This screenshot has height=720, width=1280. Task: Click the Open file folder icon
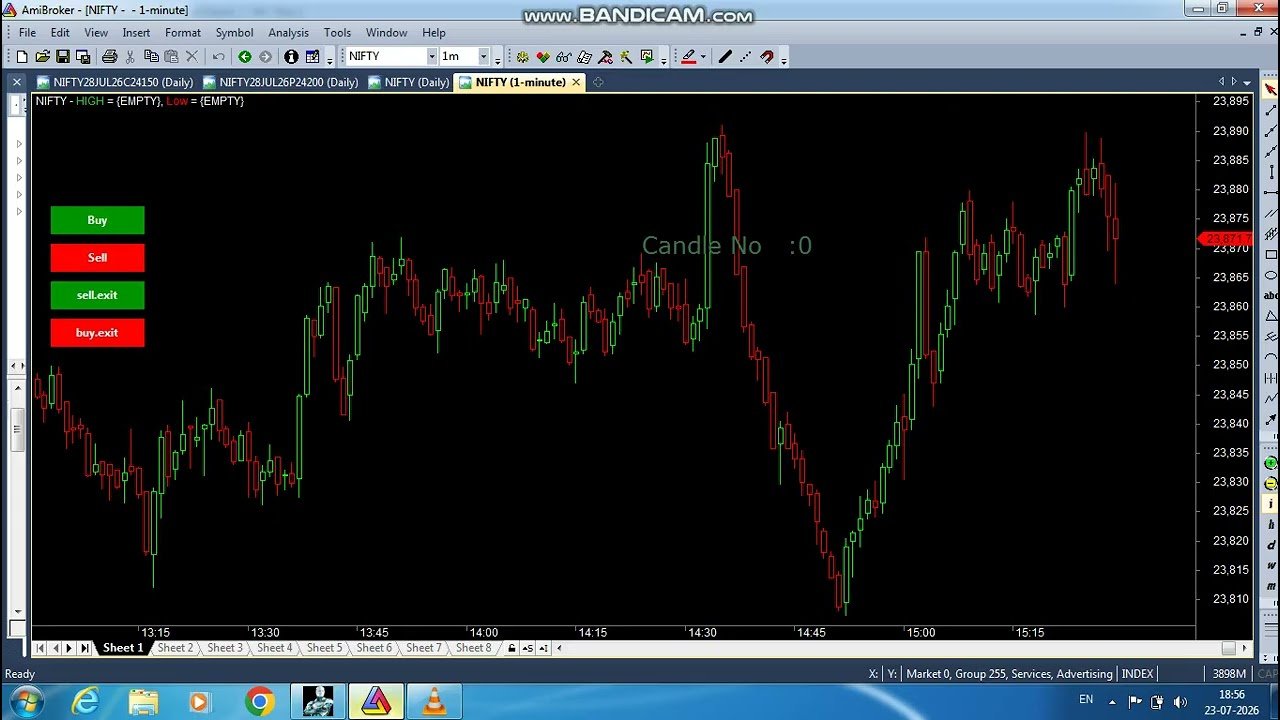(x=42, y=57)
